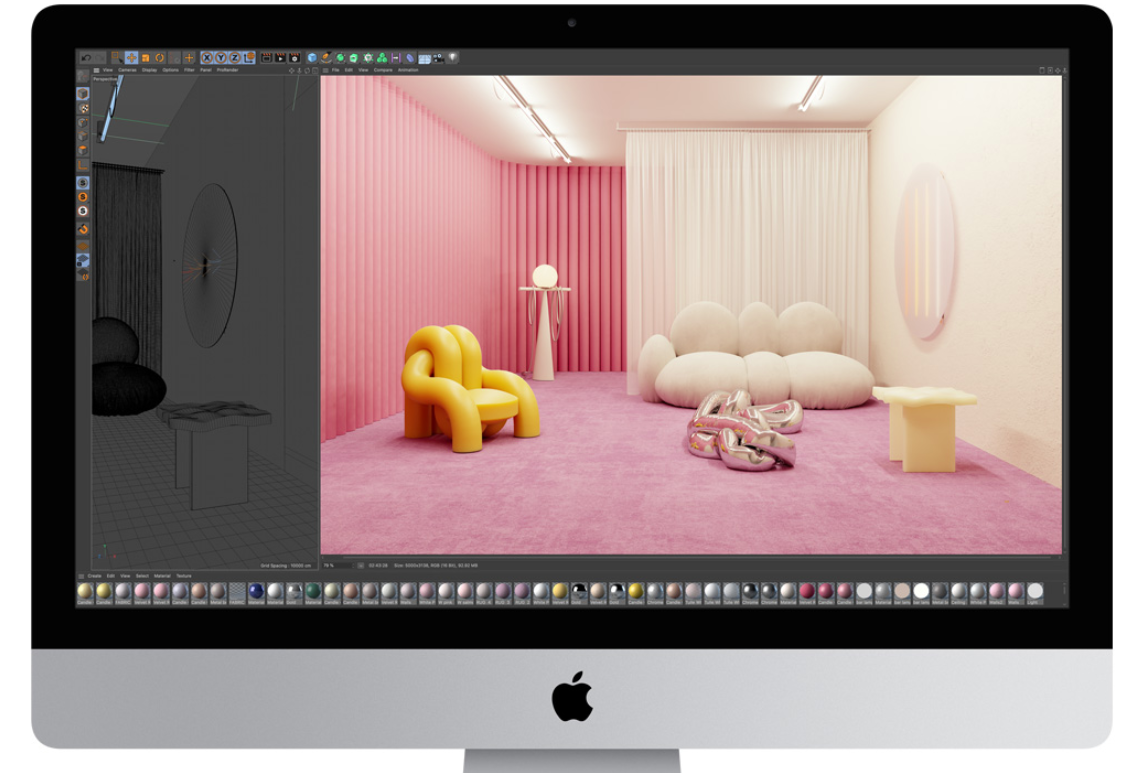Viewport: 1142px width, 773px height.
Task: Add a Cube primitive object
Action: point(312,58)
